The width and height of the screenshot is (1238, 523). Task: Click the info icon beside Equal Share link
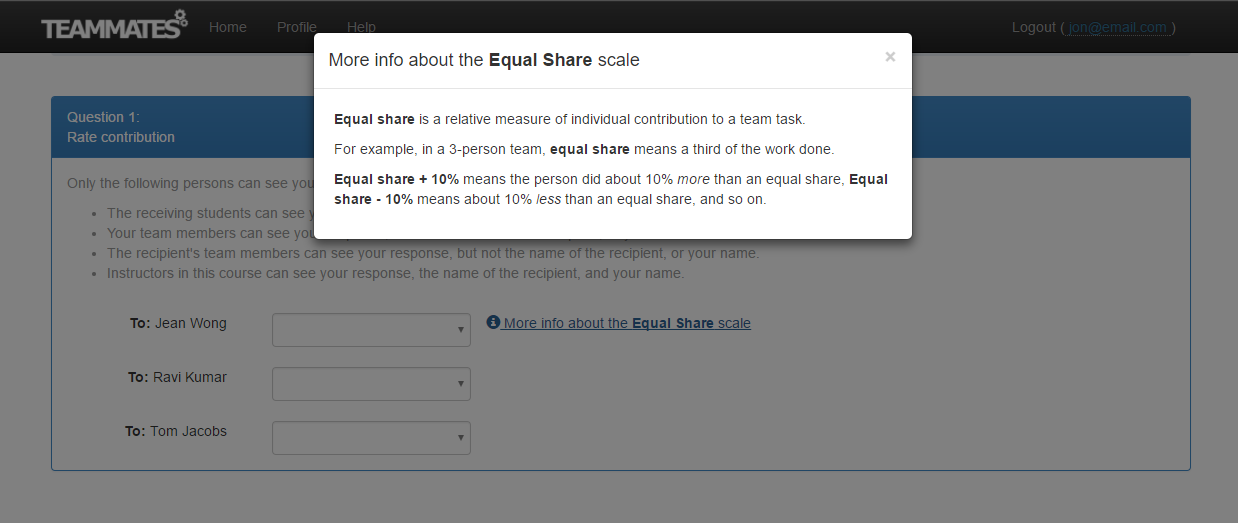click(493, 322)
